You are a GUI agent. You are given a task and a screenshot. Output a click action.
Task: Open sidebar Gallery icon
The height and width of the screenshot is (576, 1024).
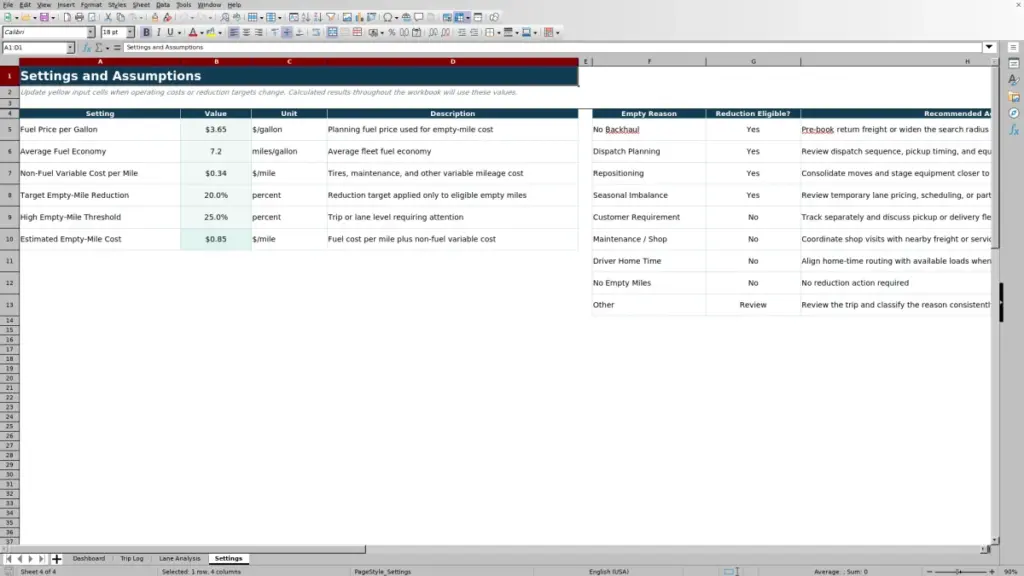tap(1014, 97)
